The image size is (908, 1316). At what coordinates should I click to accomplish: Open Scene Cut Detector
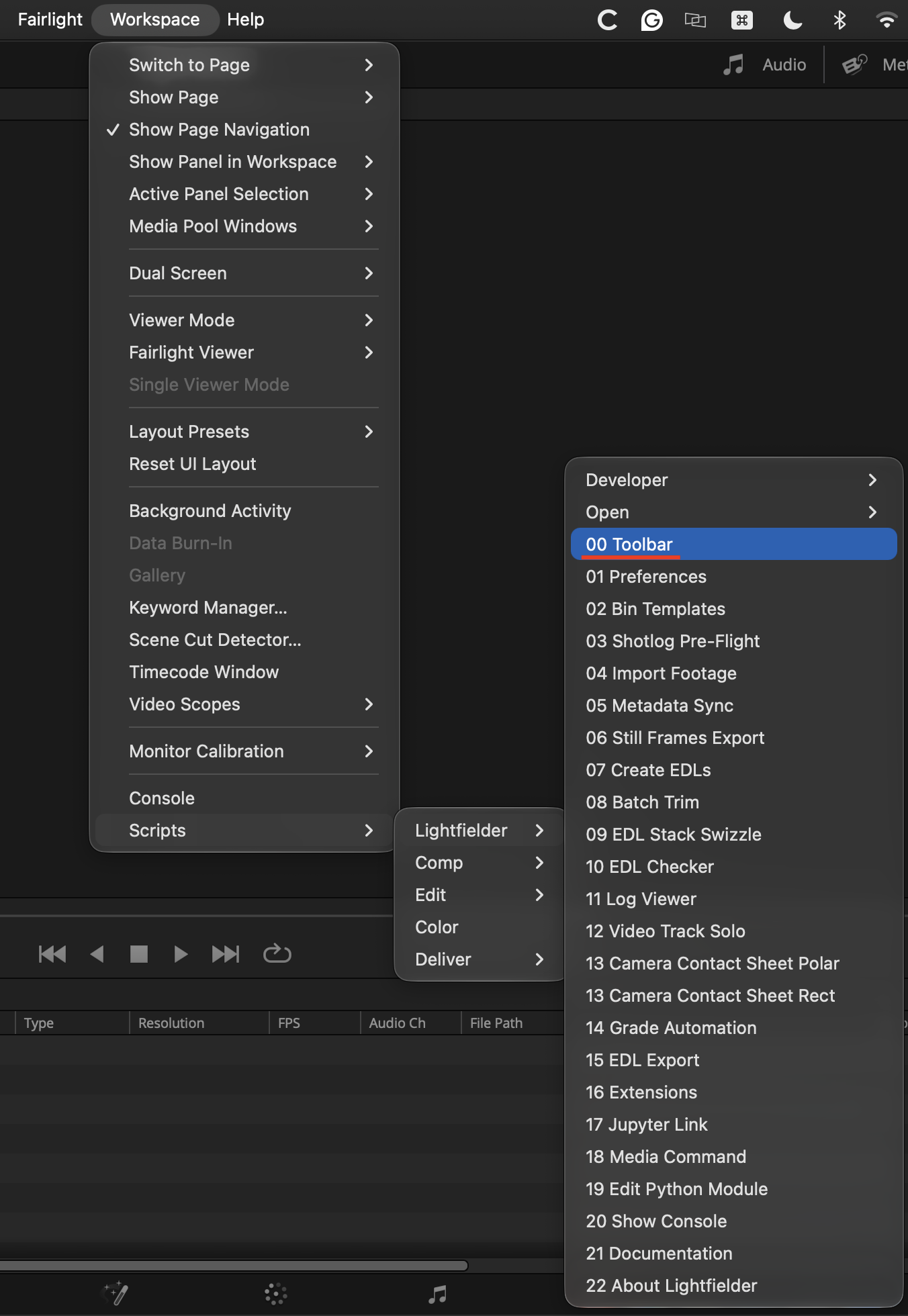pos(244,640)
